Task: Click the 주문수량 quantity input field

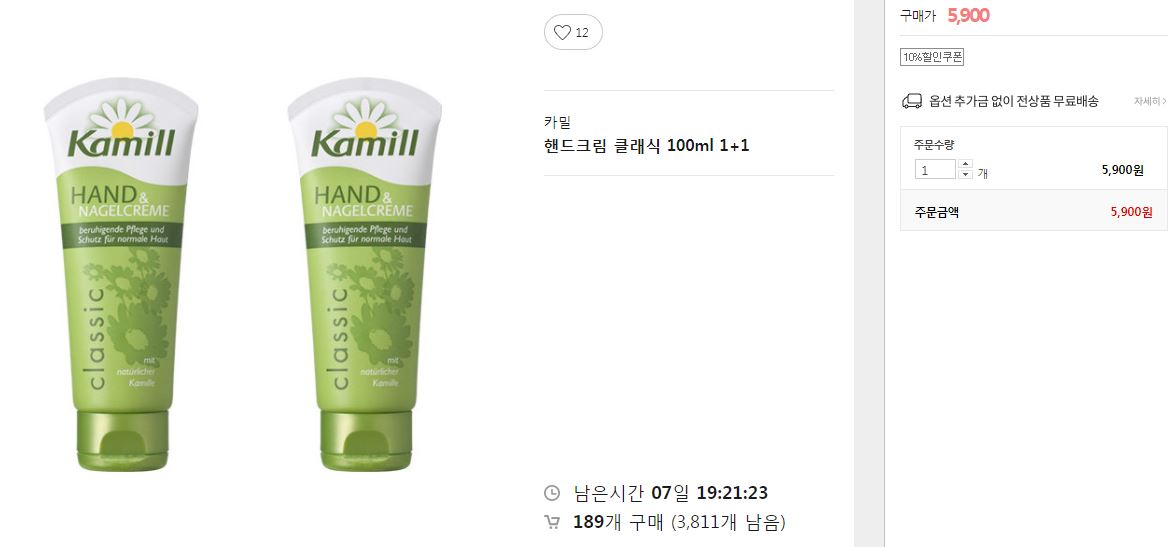Action: (x=934, y=170)
